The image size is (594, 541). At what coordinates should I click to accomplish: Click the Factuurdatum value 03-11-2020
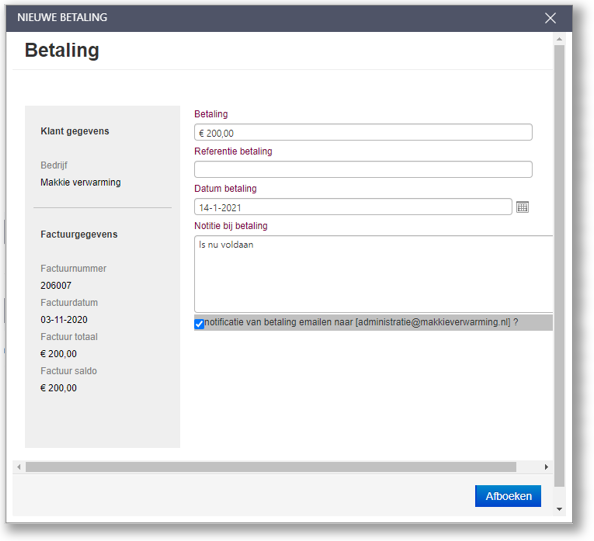64,320
